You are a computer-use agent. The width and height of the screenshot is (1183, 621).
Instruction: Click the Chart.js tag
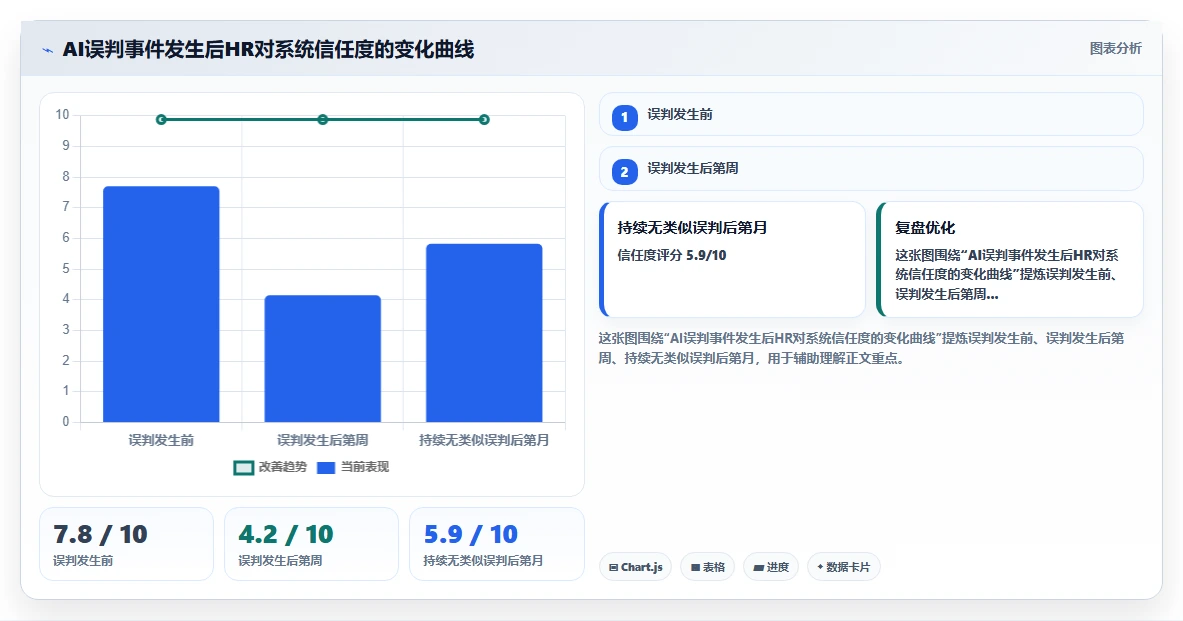[x=635, y=567]
